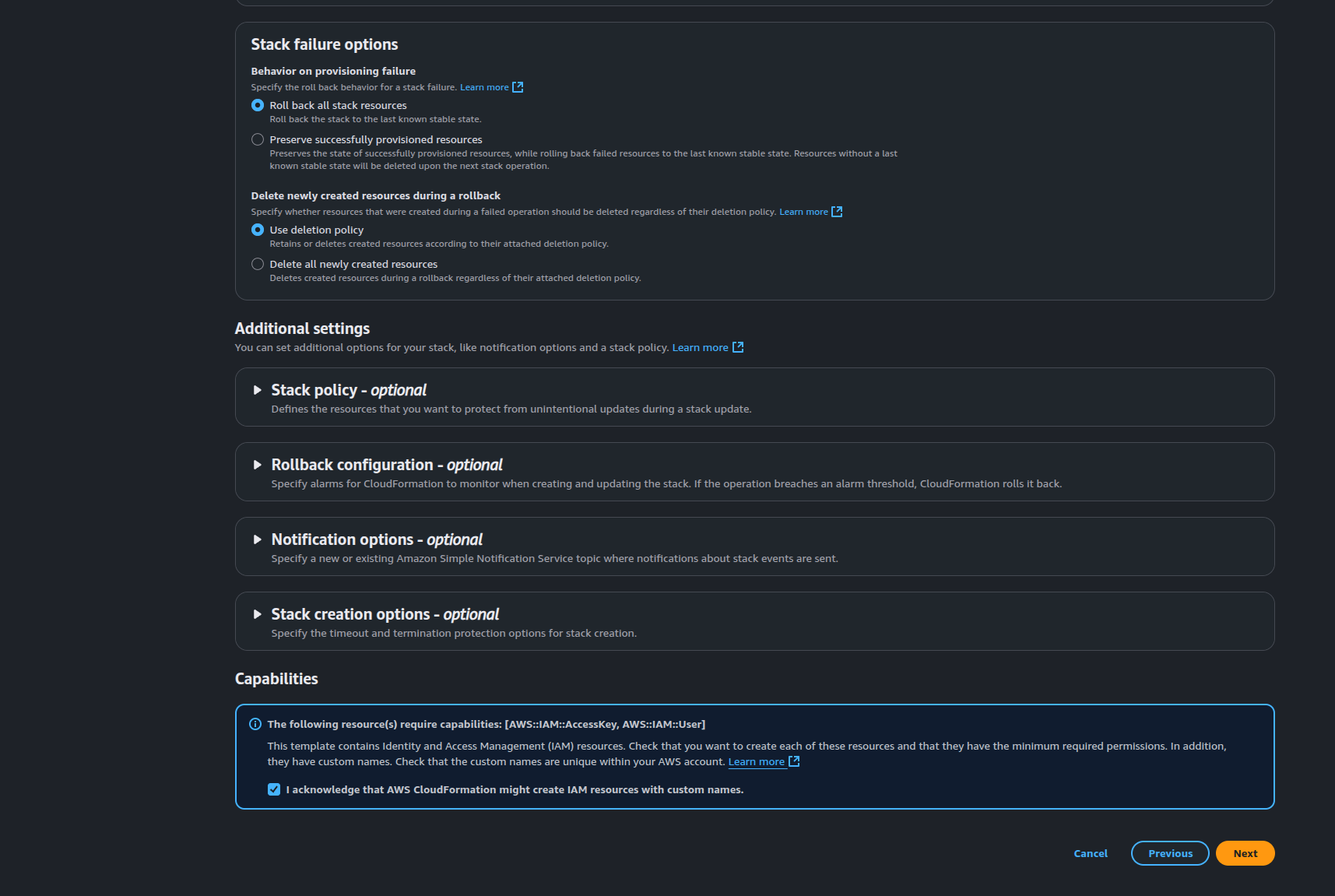Select Roll back all stack resources
The image size is (1335, 896).
(258, 105)
